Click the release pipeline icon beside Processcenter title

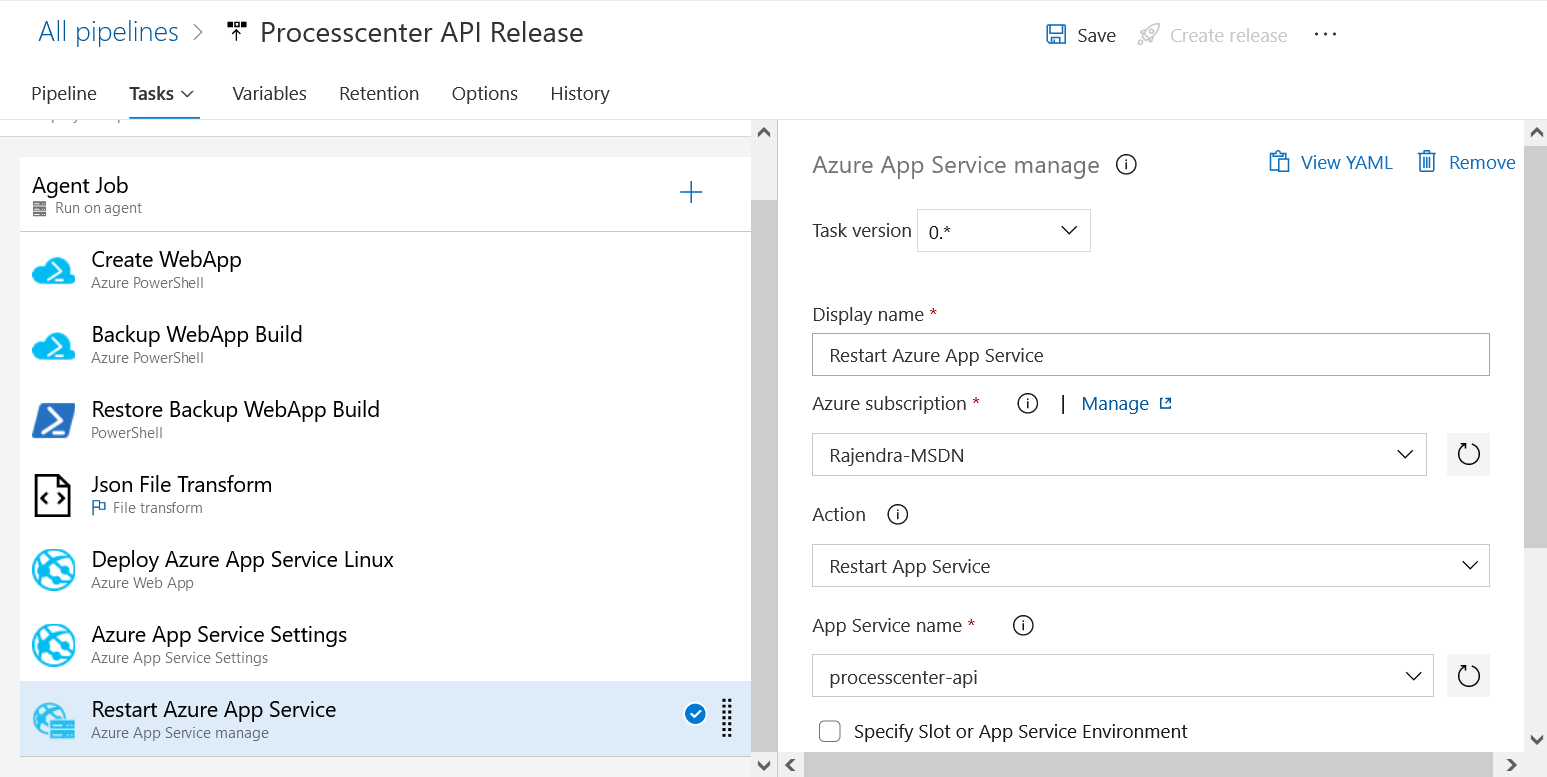click(x=236, y=32)
